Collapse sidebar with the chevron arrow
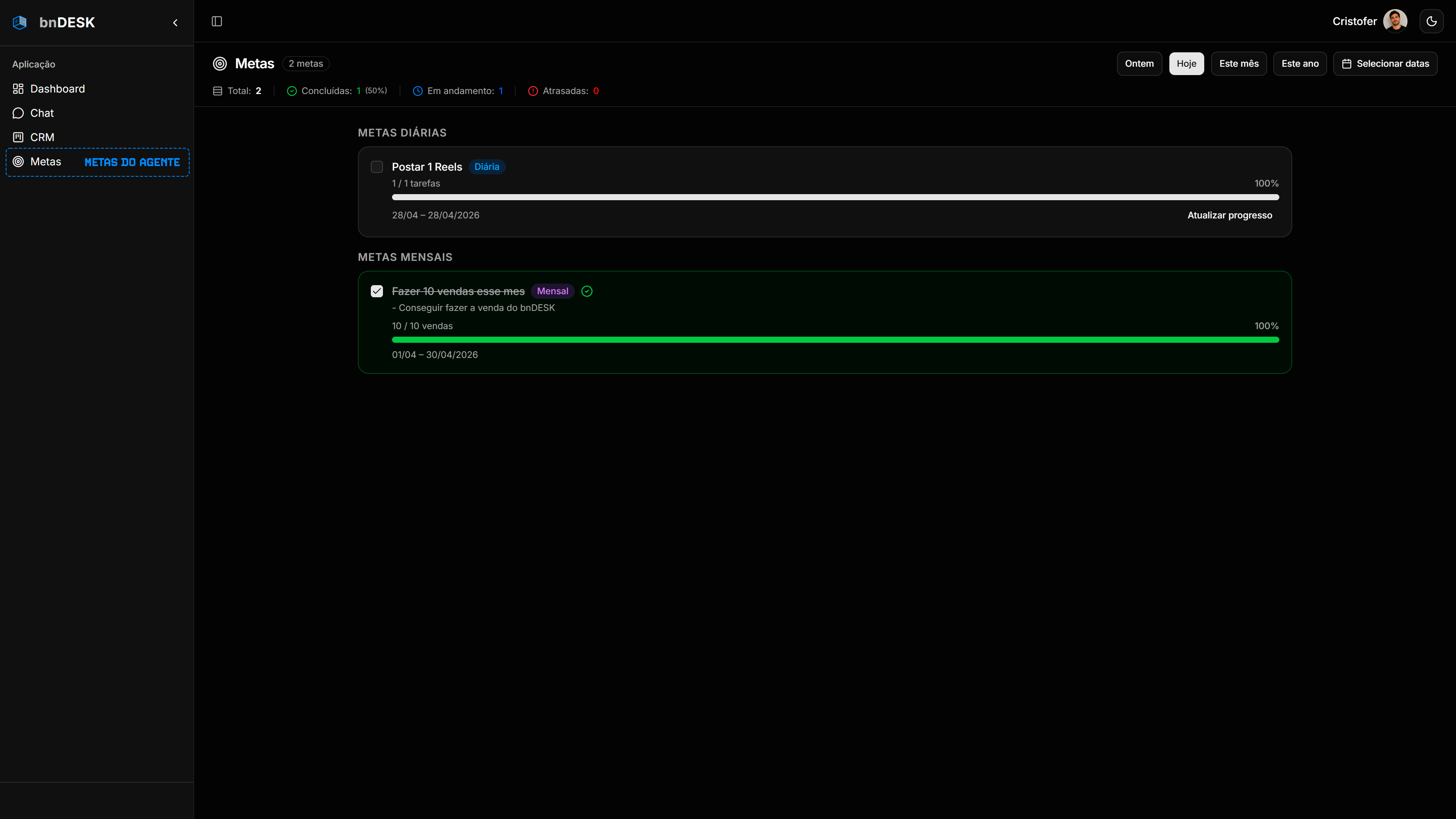This screenshot has height=819, width=1456. coord(175,23)
